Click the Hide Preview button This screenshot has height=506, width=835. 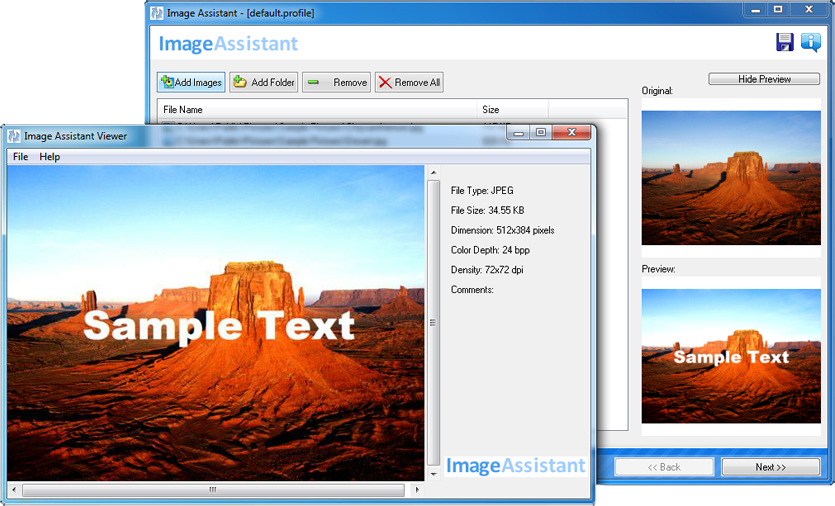764,79
